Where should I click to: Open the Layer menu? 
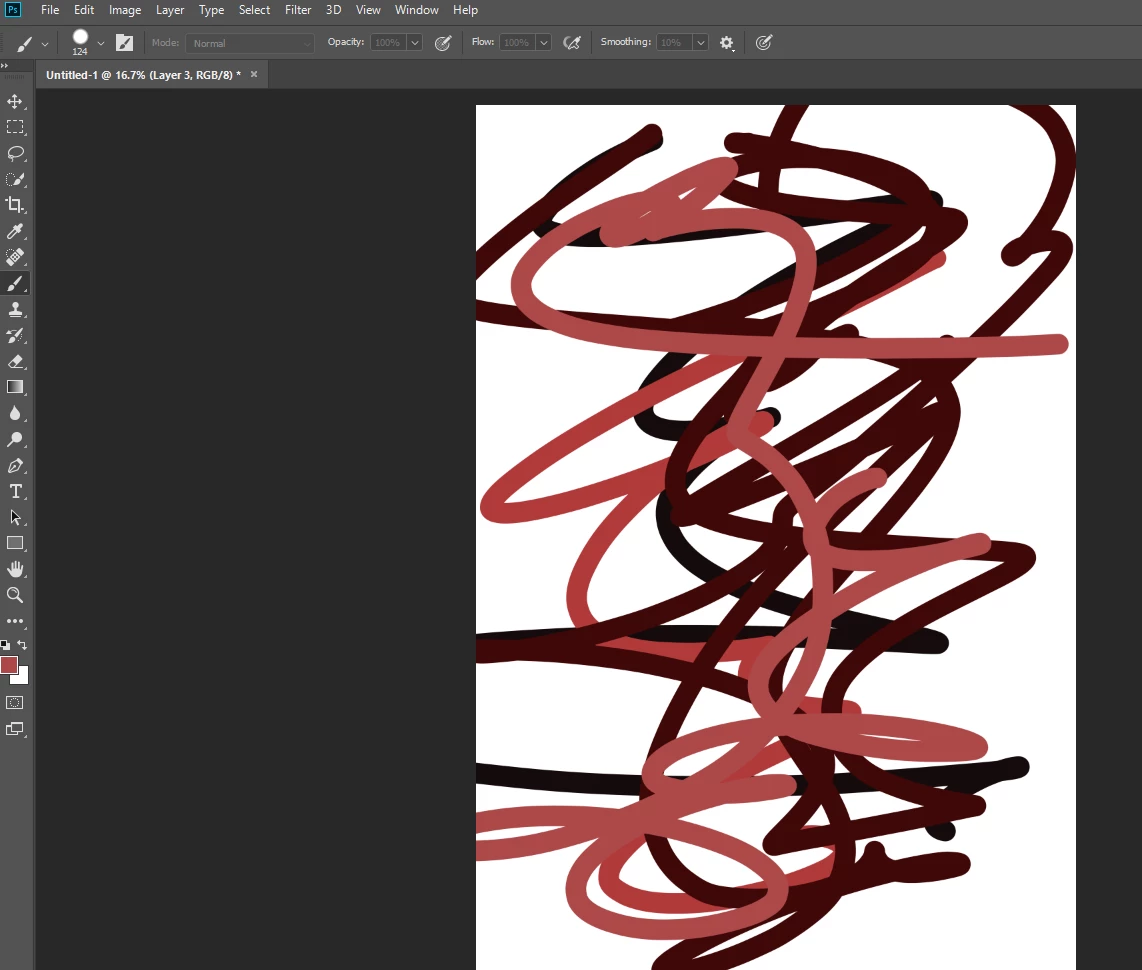(170, 10)
